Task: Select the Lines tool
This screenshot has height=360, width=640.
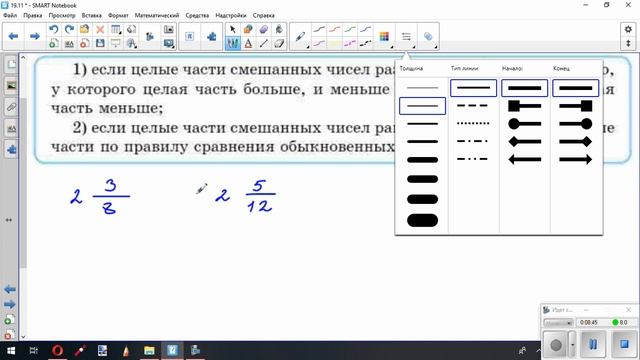Action: [x=264, y=43]
